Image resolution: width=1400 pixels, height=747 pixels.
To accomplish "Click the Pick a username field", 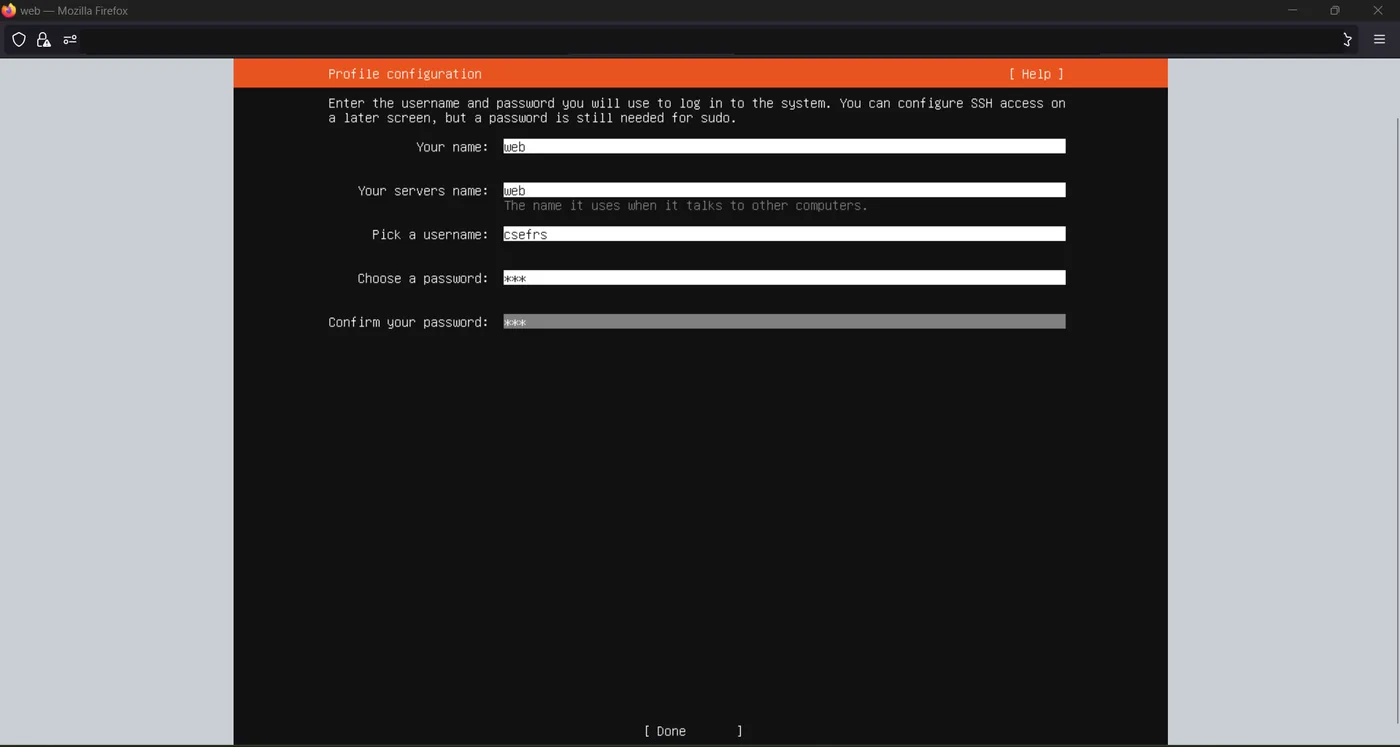I will coord(784,234).
